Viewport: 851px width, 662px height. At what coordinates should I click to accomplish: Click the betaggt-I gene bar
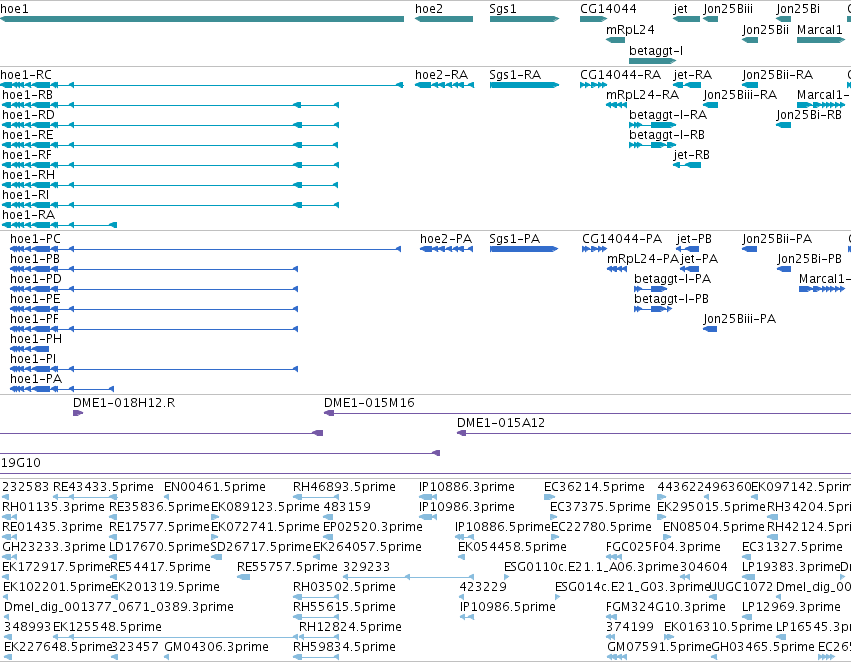coord(652,60)
